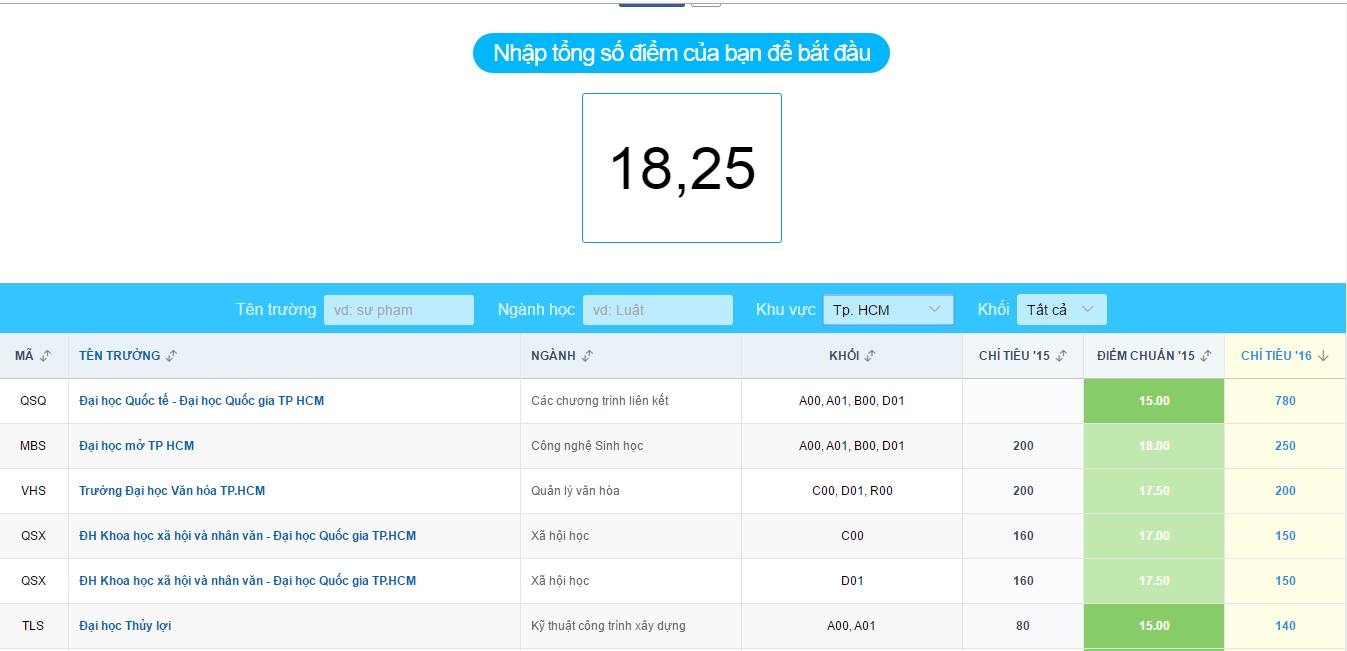Viewport: 1347px width, 651px height.
Task: Follow the Đại học mở TP HCM link
Action: pyautogui.click(x=137, y=445)
